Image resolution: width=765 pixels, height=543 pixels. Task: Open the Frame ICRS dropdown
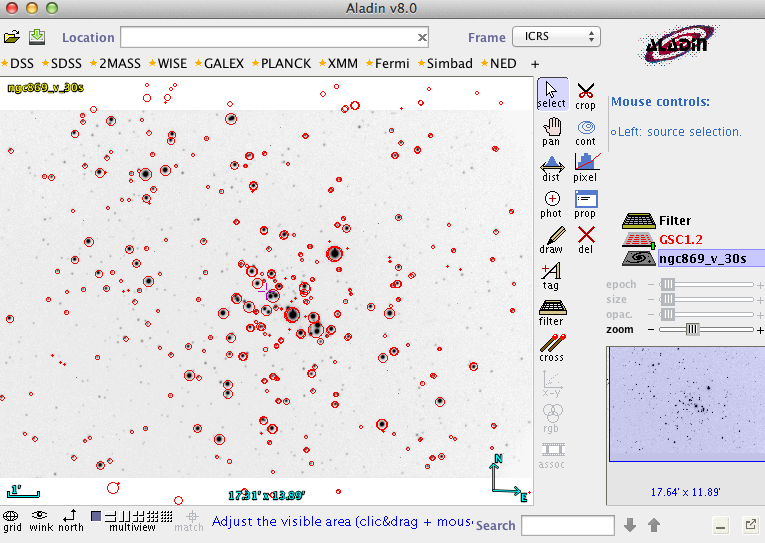pos(556,37)
